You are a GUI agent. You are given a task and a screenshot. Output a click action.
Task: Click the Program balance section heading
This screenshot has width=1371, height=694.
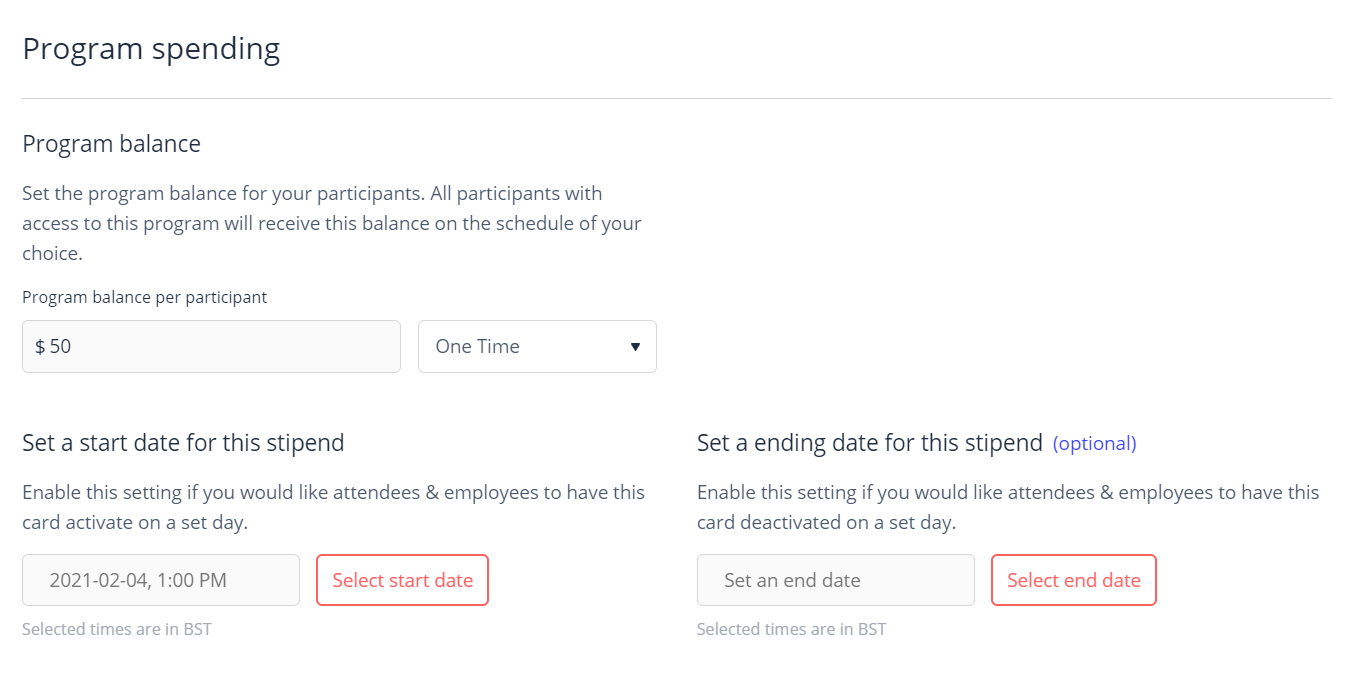[111, 144]
